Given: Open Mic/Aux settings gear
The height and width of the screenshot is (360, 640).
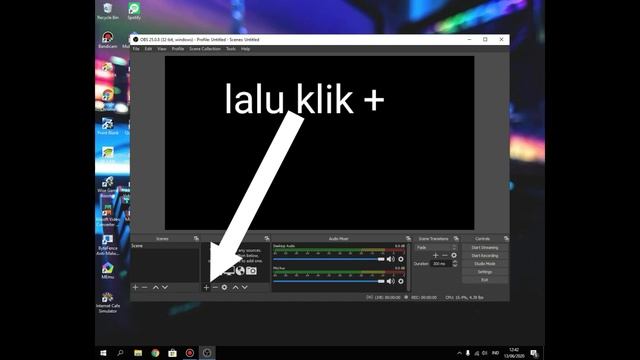Looking at the screenshot, I should [401, 281].
